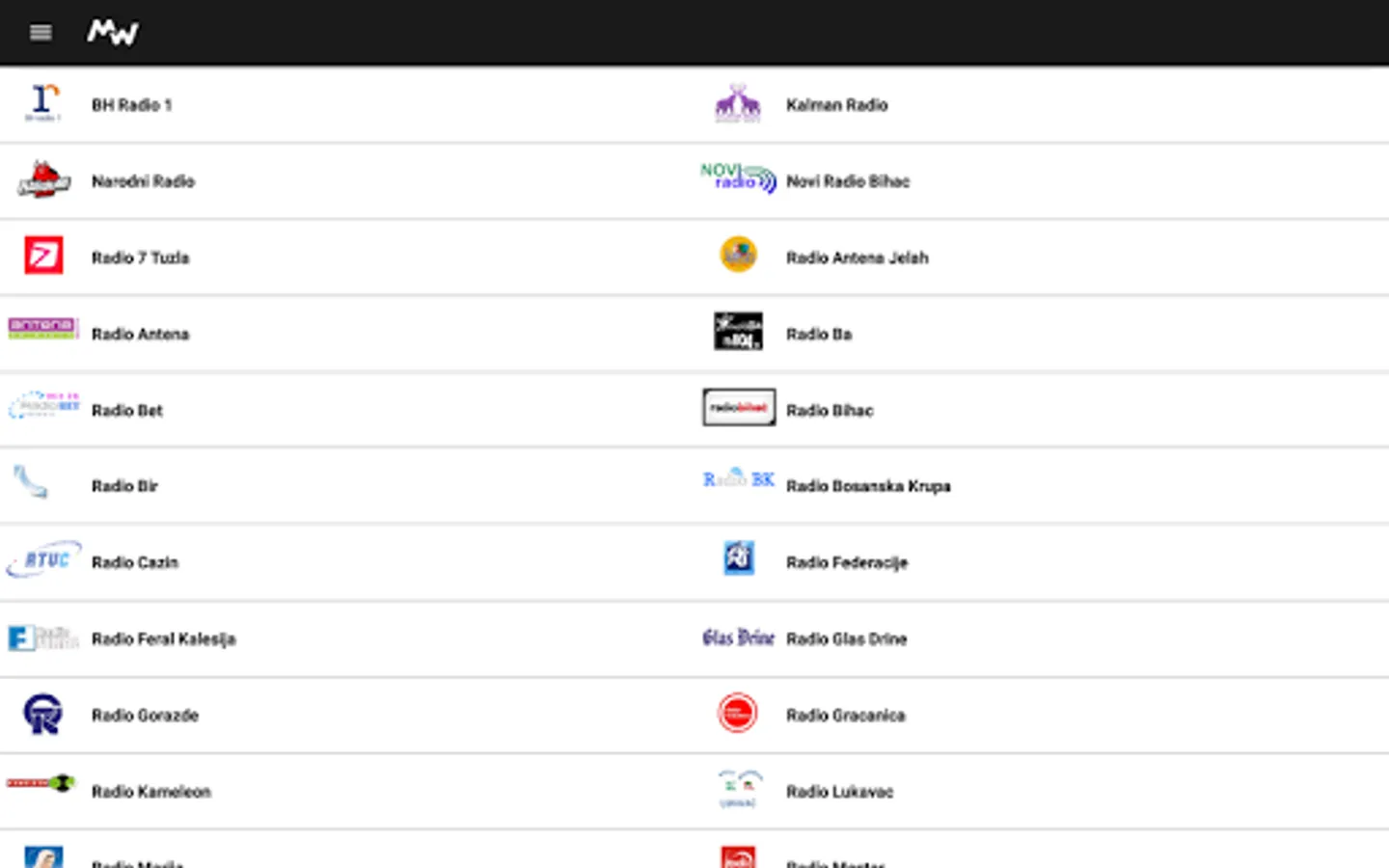Click the Radio Lukavac logo
Image resolution: width=1389 pixels, height=868 pixels.
tap(740, 788)
